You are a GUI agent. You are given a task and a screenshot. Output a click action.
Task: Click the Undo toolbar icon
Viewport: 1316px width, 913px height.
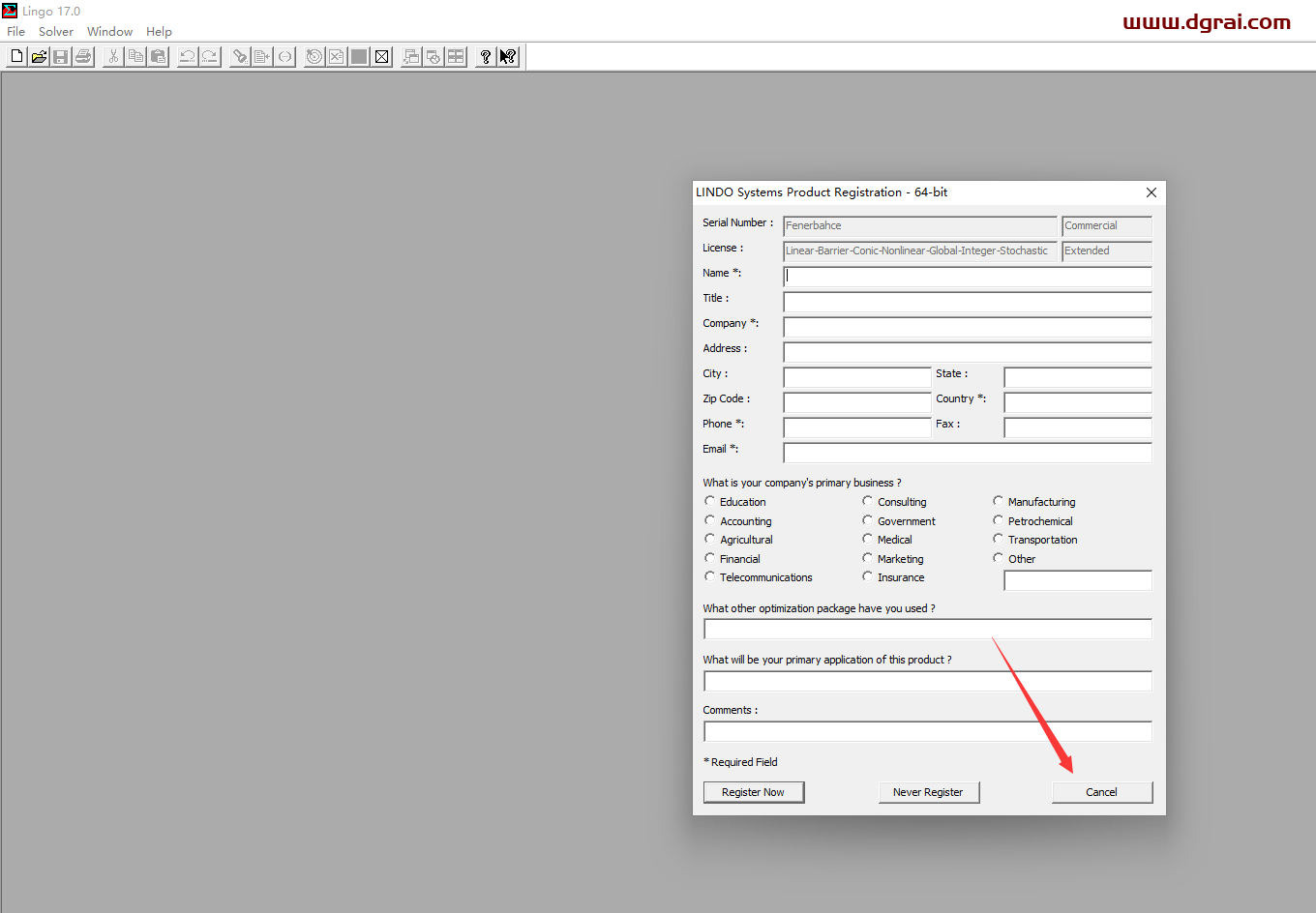[188, 57]
